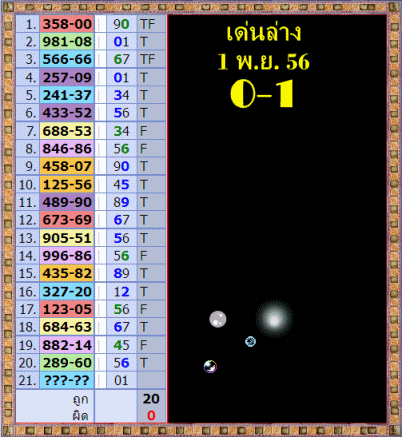
Task: Select the purple 257-09 cell
Action: pyautogui.click(x=67, y=77)
